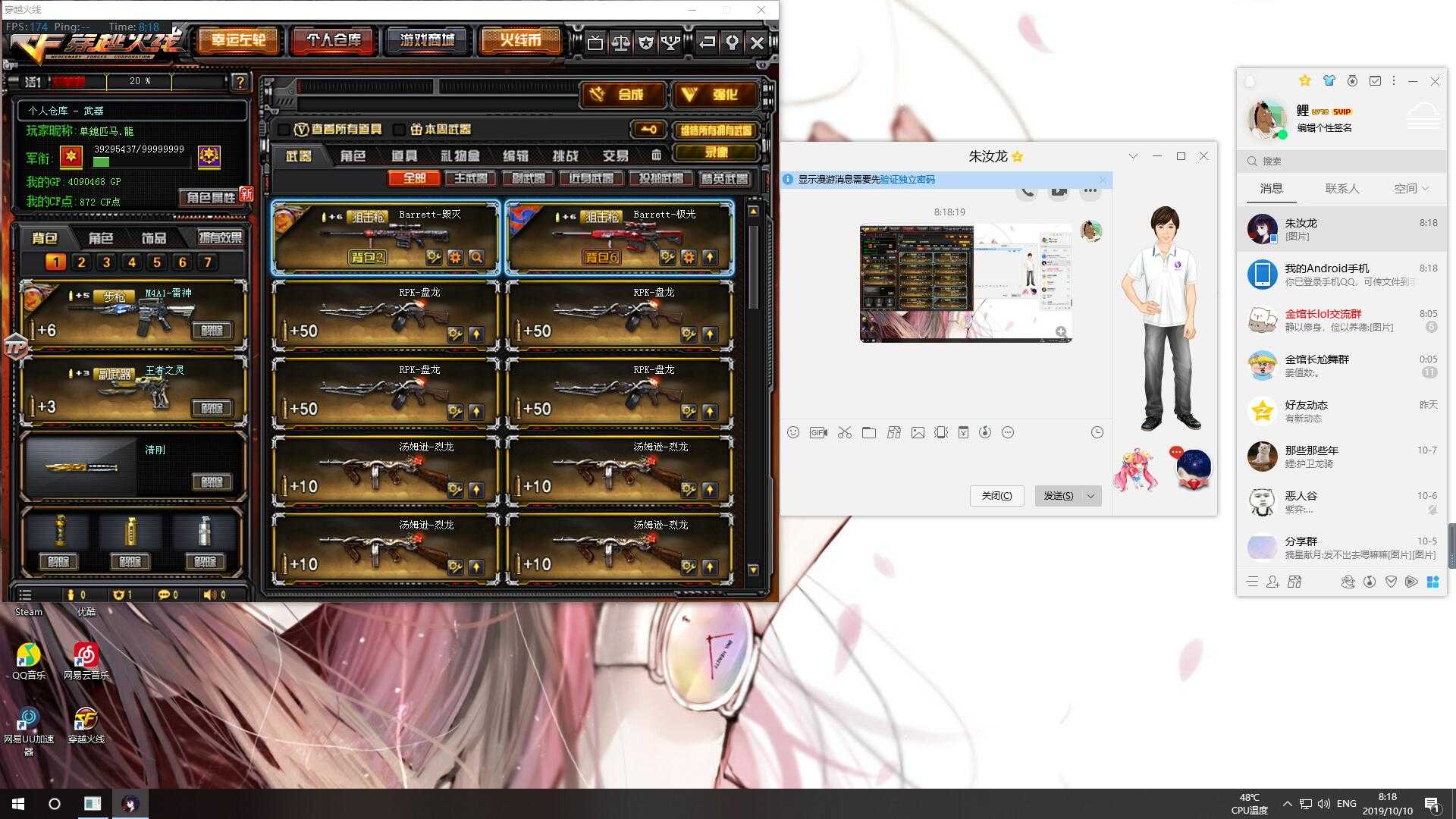The image size is (1456, 819).
Task: Open the more options dots in chat header
Action: click(1090, 191)
